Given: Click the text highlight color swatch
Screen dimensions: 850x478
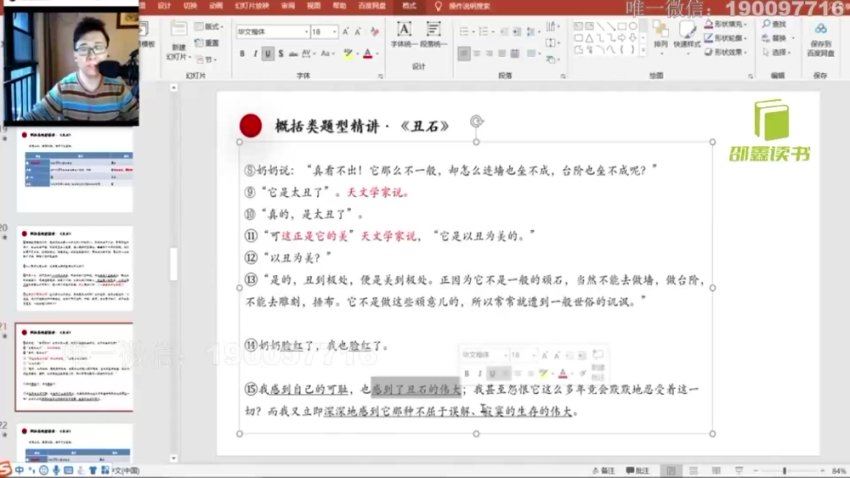Looking at the screenshot, I should 349,54.
